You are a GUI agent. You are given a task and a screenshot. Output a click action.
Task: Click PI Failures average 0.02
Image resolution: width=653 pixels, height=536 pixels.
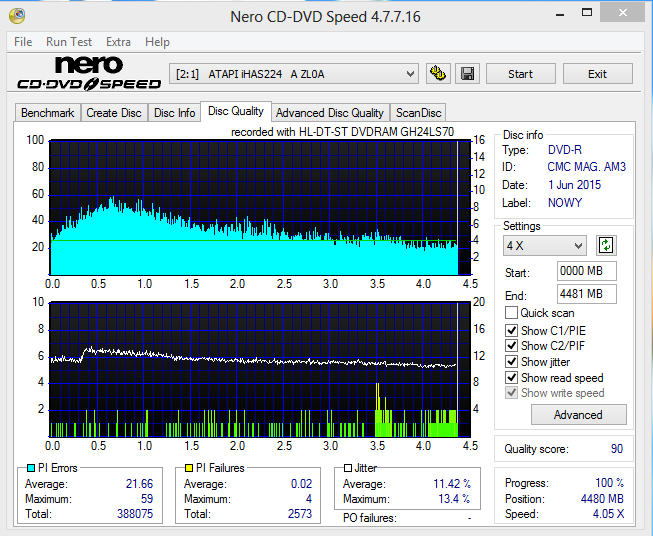pos(302,484)
